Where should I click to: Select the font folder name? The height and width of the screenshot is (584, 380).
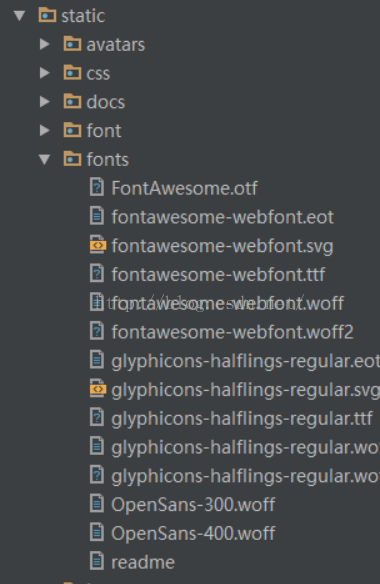tap(104, 131)
